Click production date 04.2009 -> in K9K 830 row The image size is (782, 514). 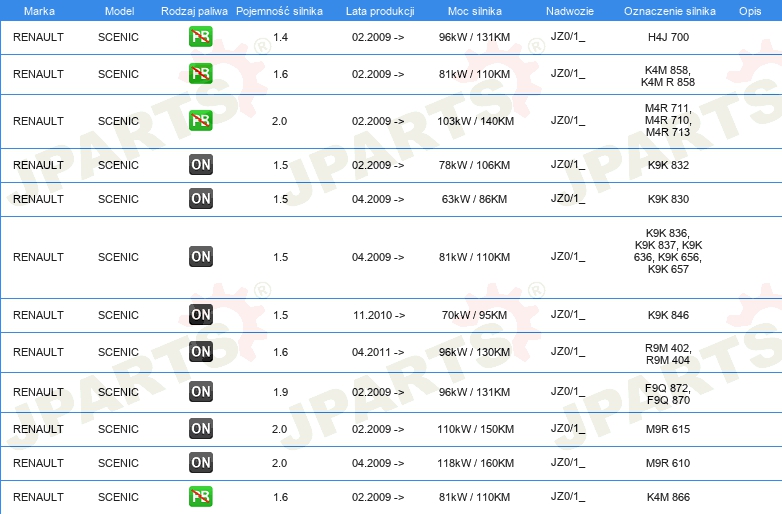coord(378,199)
